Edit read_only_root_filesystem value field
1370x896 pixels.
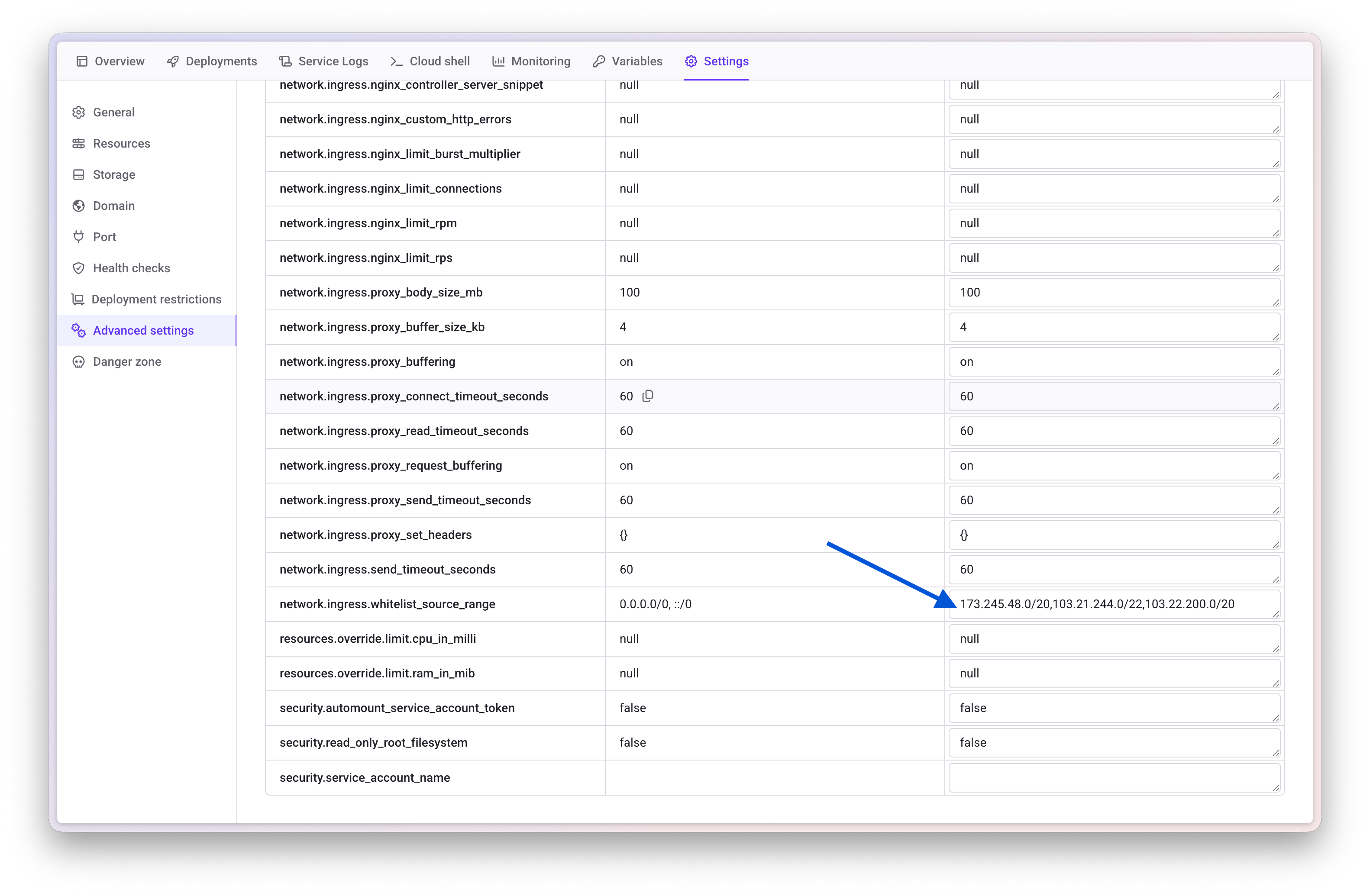1115,742
